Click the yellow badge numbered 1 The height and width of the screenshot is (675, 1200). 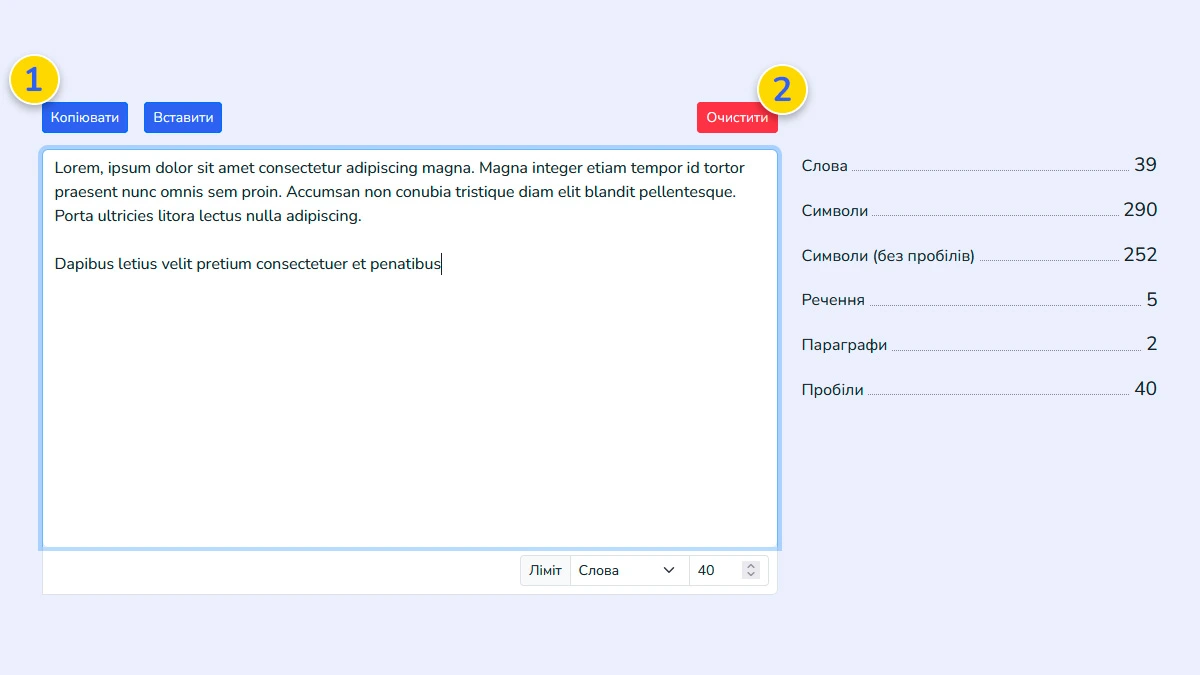34,79
